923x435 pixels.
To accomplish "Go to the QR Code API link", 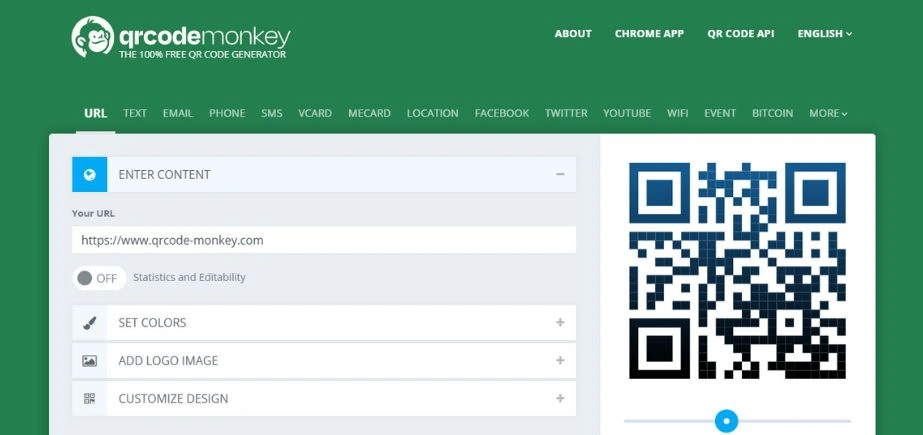I will pyautogui.click(x=740, y=34).
